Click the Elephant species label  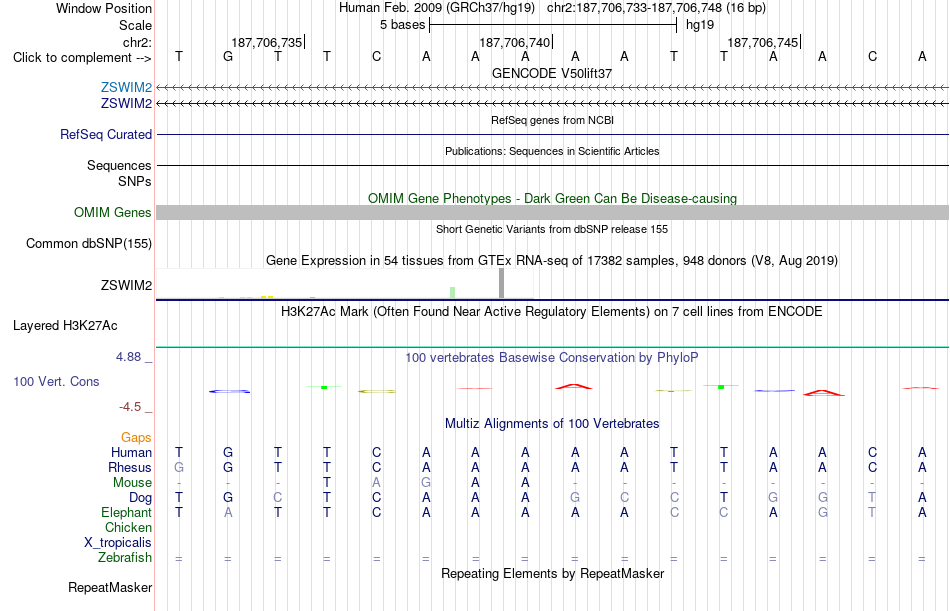pos(127,513)
